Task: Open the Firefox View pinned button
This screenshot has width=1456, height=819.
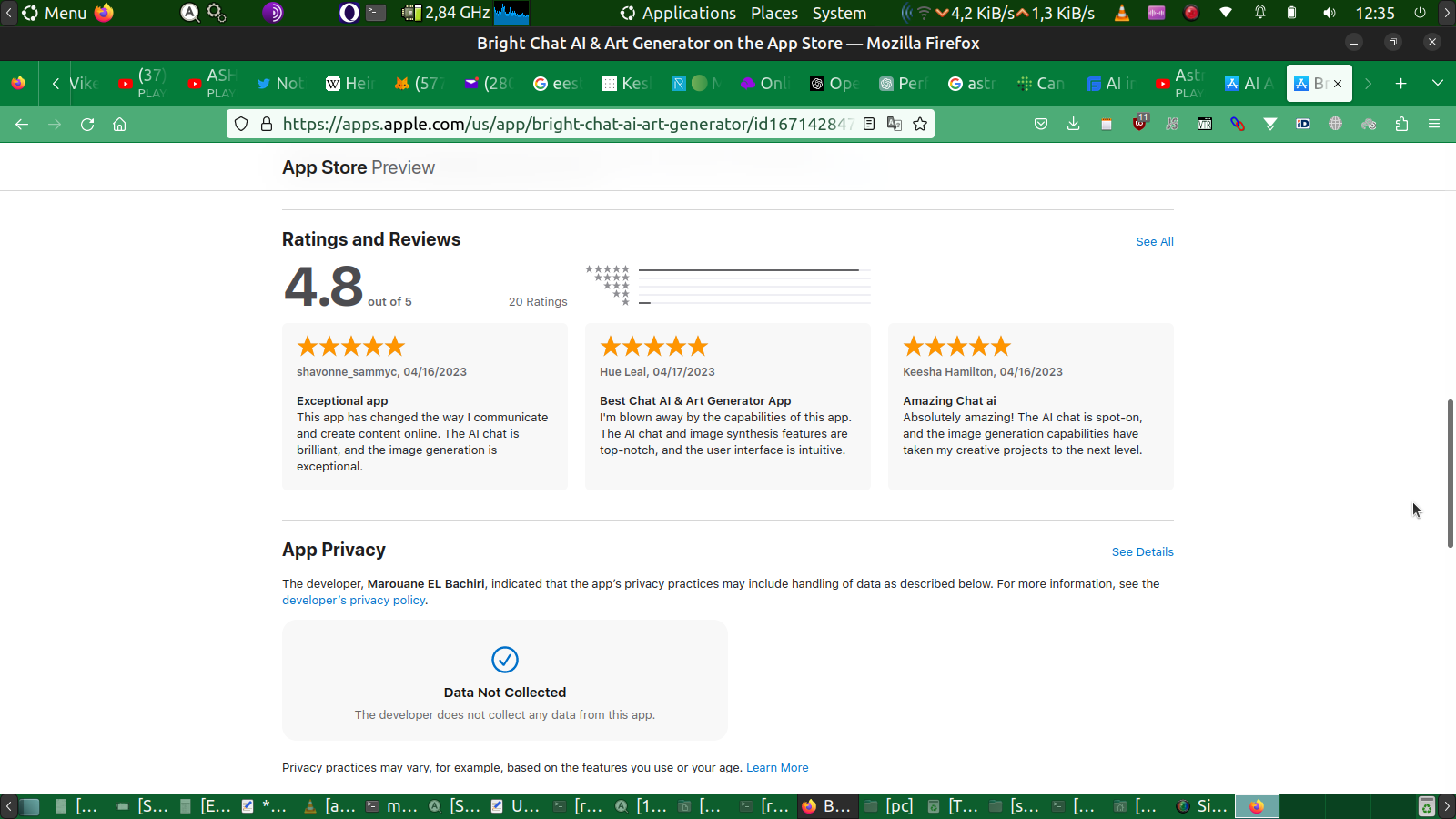Action: (x=18, y=84)
